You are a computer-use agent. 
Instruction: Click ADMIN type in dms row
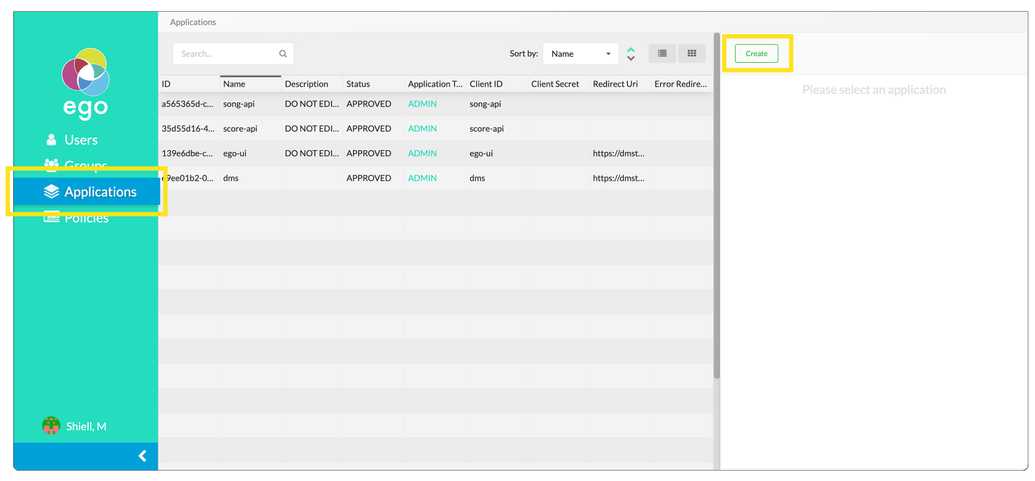422,178
